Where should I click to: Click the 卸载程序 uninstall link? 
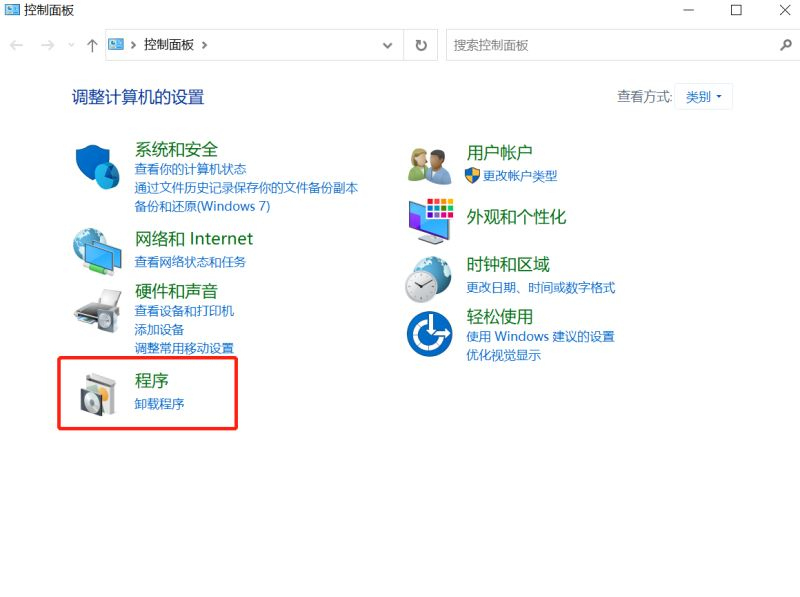tap(160, 404)
